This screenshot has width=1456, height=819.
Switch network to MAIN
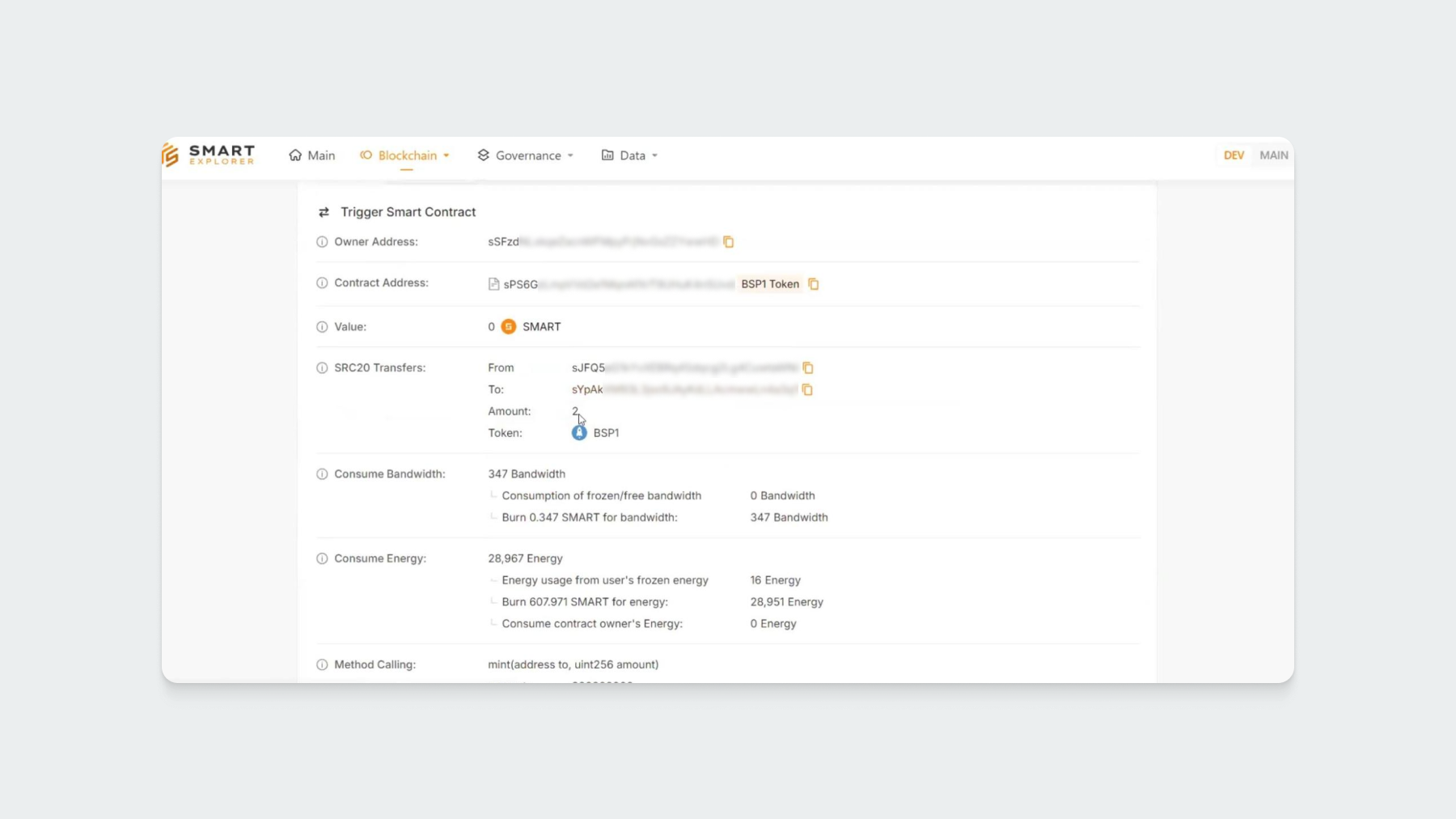coord(1273,155)
